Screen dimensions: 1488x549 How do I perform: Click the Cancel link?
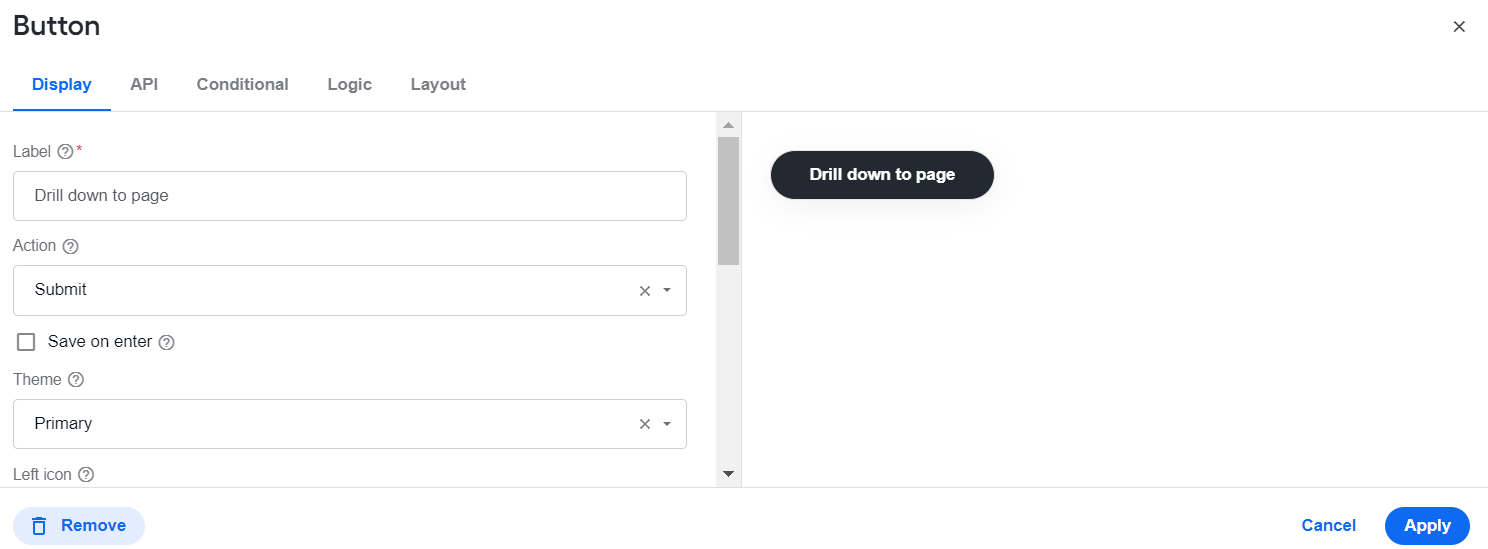pyautogui.click(x=1328, y=526)
